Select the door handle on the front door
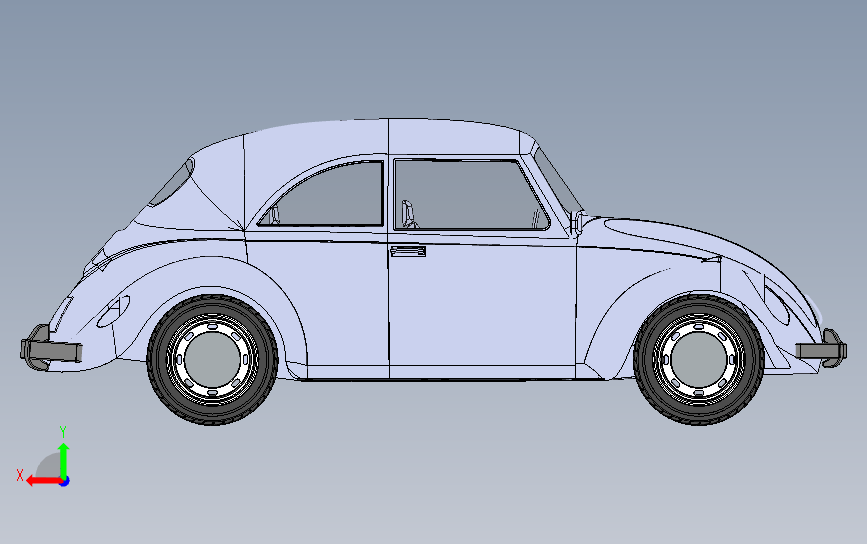The image size is (867, 544). coord(408,252)
